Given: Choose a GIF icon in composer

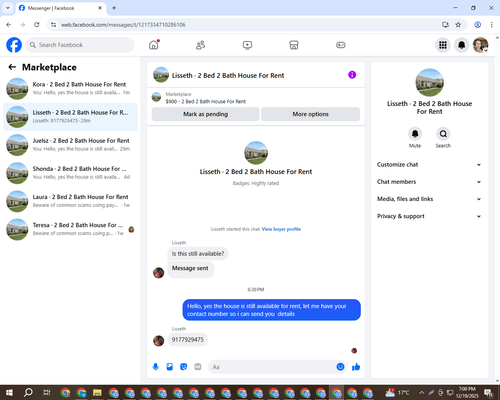Looking at the screenshot, I should coord(198,367).
